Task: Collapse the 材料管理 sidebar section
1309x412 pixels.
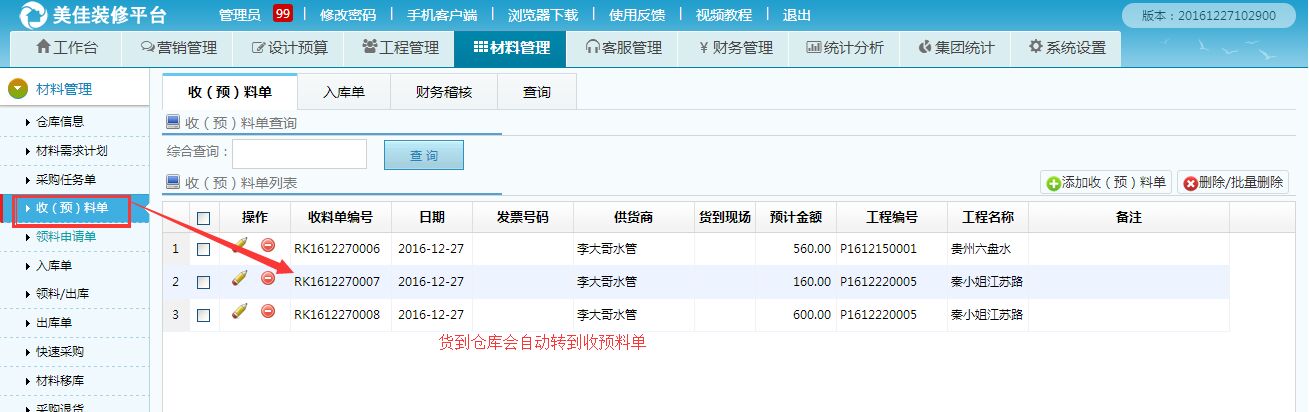Action: click(x=18, y=89)
